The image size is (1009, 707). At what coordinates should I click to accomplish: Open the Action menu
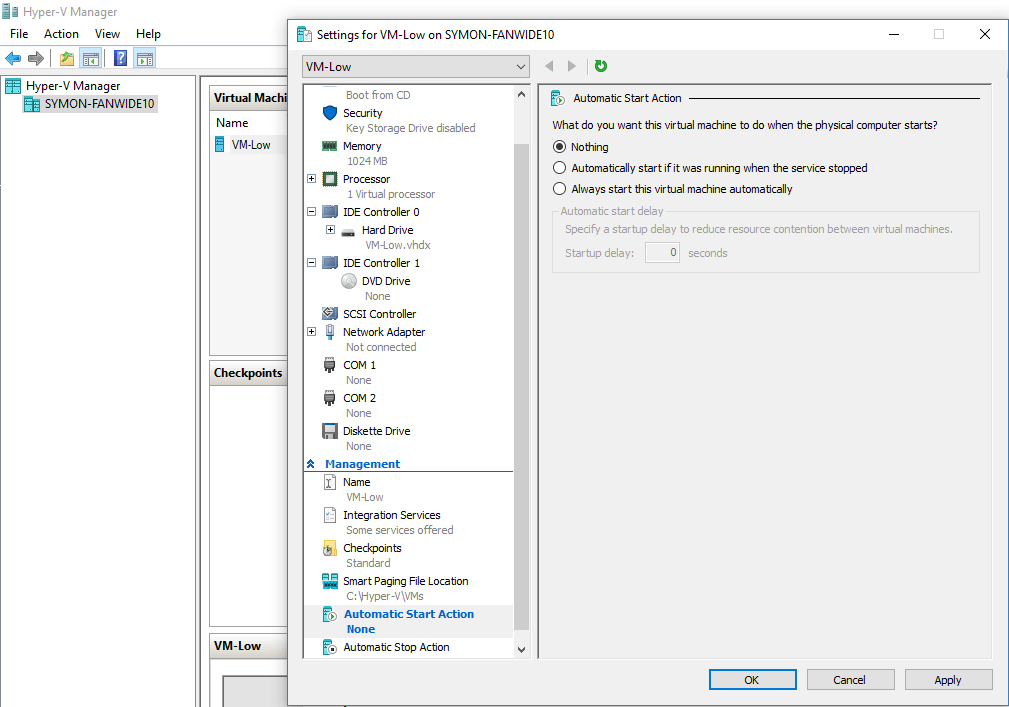tap(61, 33)
